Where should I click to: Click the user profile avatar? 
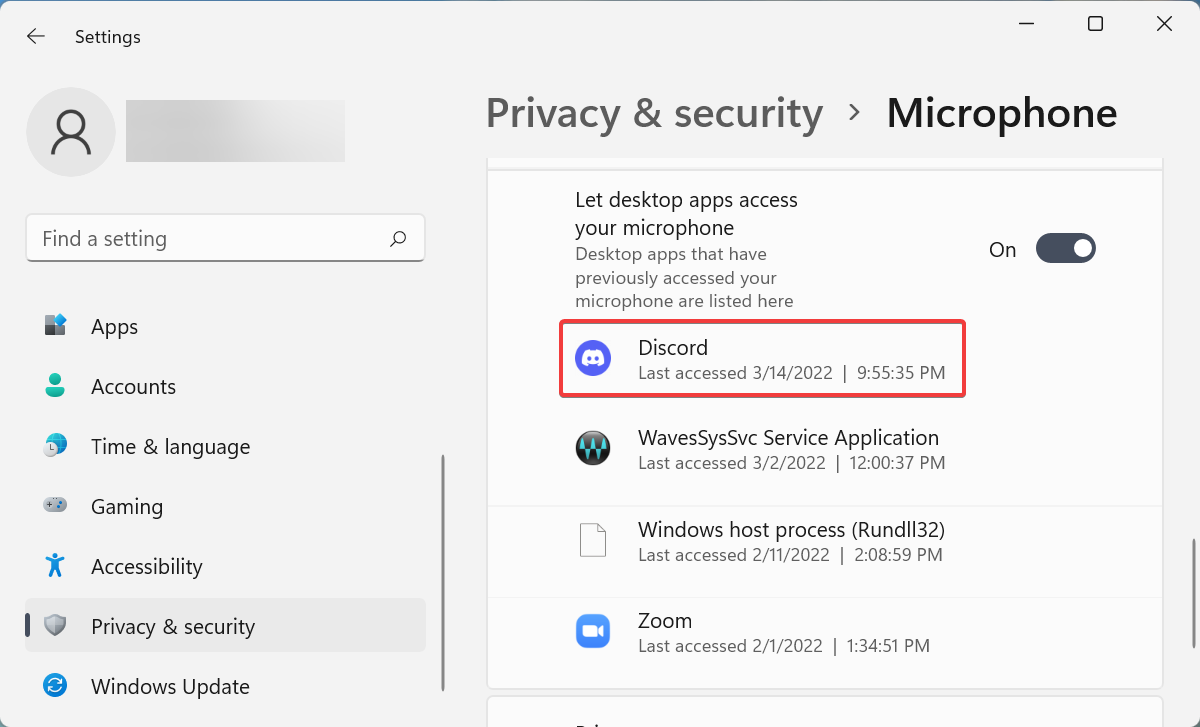[x=71, y=131]
